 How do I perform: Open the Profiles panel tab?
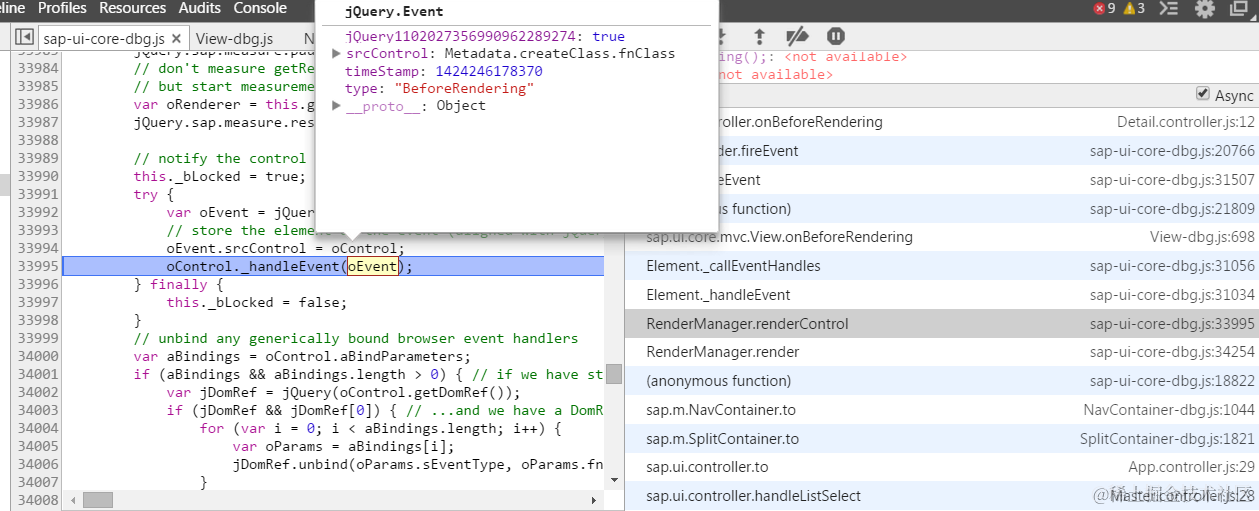[x=62, y=8]
